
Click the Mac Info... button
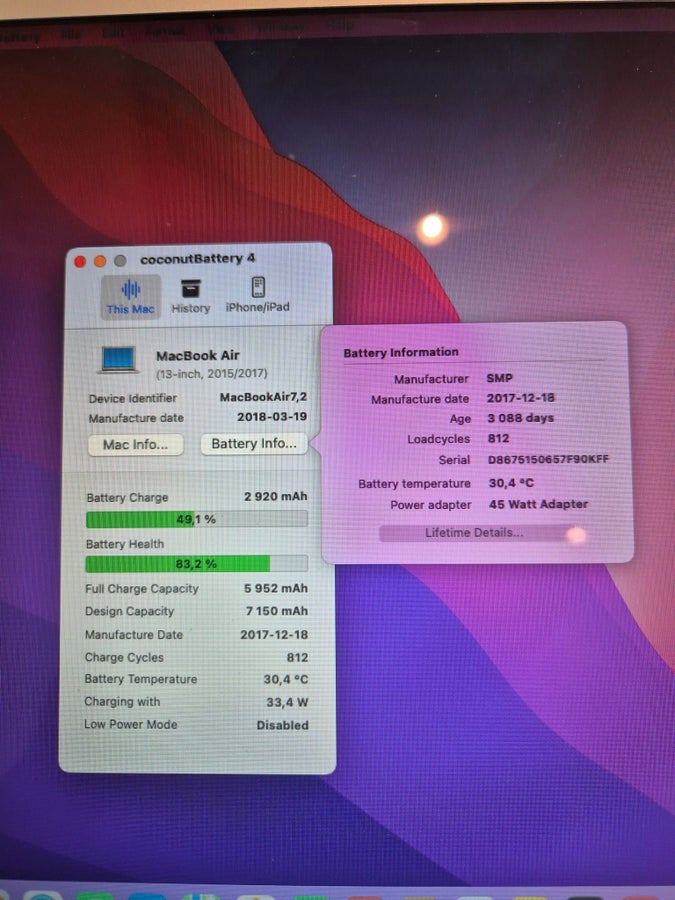pos(135,445)
